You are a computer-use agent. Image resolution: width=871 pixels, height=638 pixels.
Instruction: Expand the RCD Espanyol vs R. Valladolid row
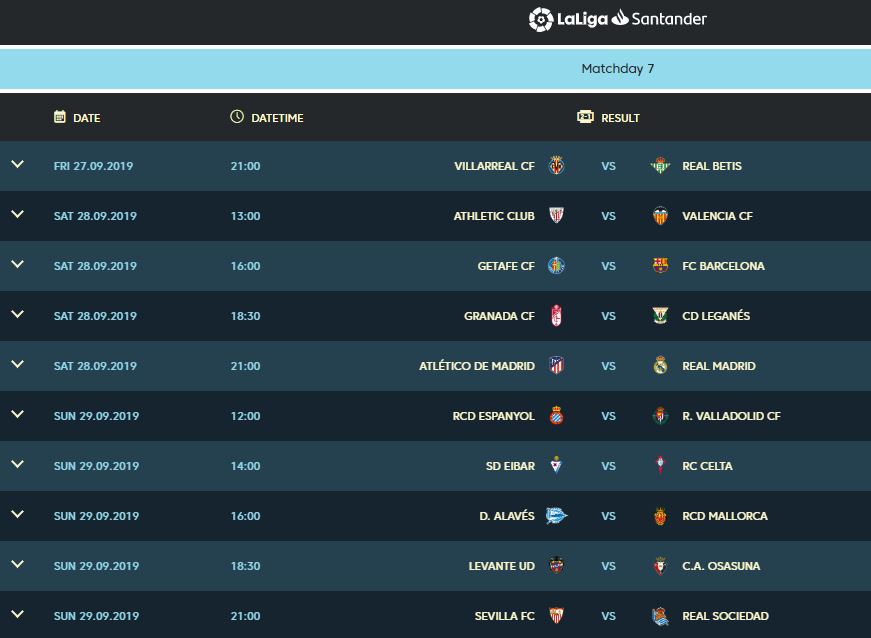point(18,414)
